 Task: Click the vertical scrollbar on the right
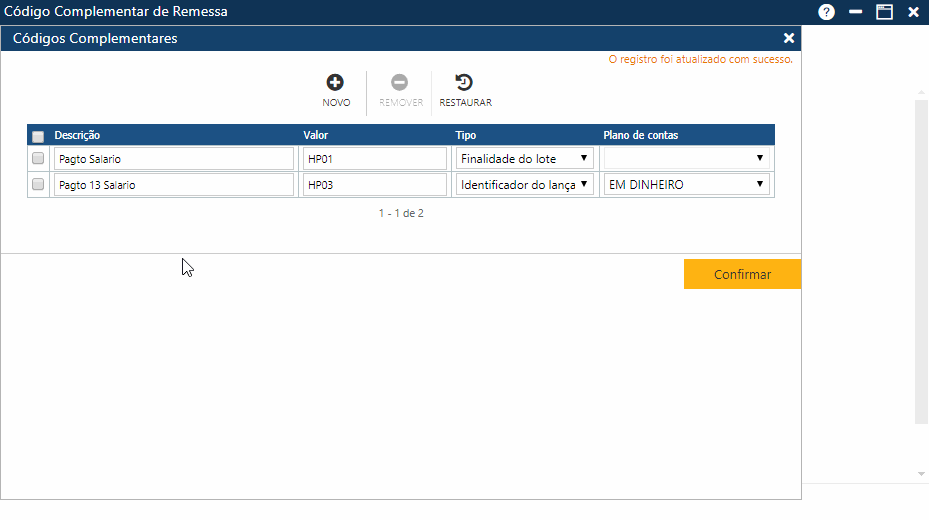921,260
